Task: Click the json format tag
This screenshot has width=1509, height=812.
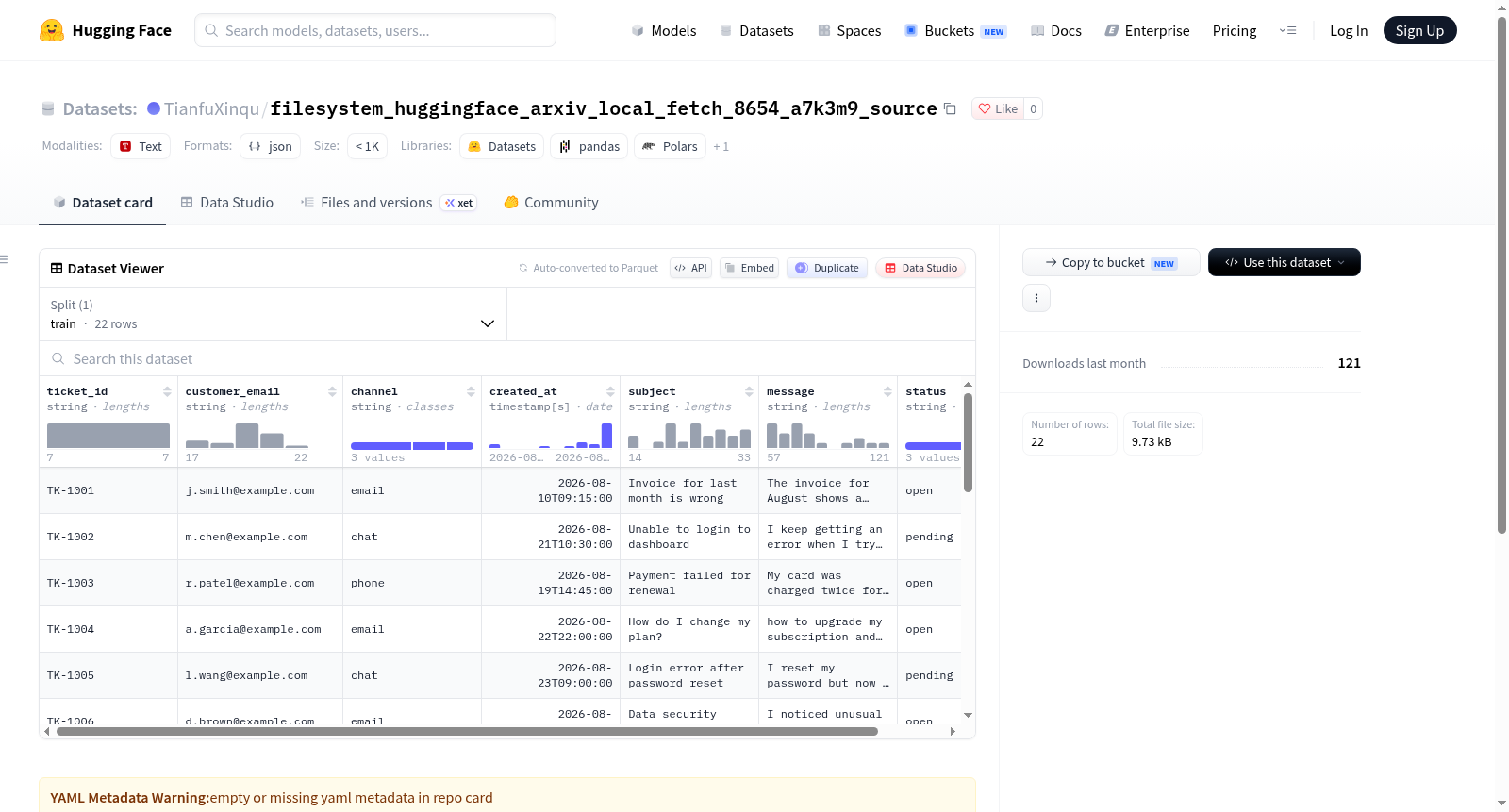Action: [271, 146]
